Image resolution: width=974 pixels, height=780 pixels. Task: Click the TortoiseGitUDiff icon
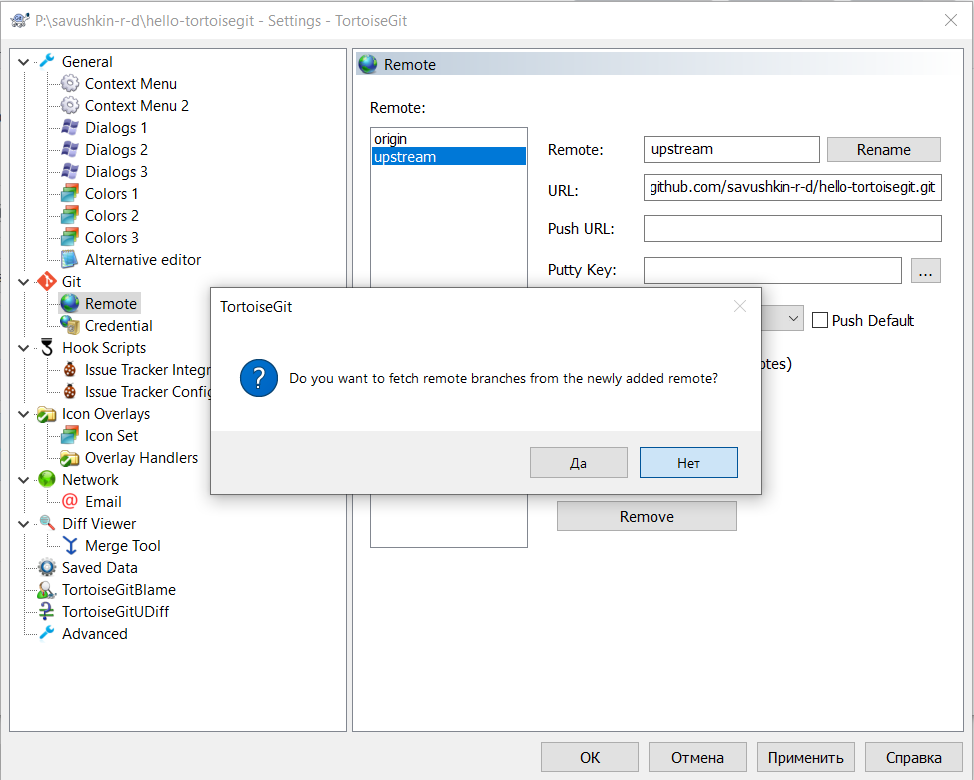point(47,611)
